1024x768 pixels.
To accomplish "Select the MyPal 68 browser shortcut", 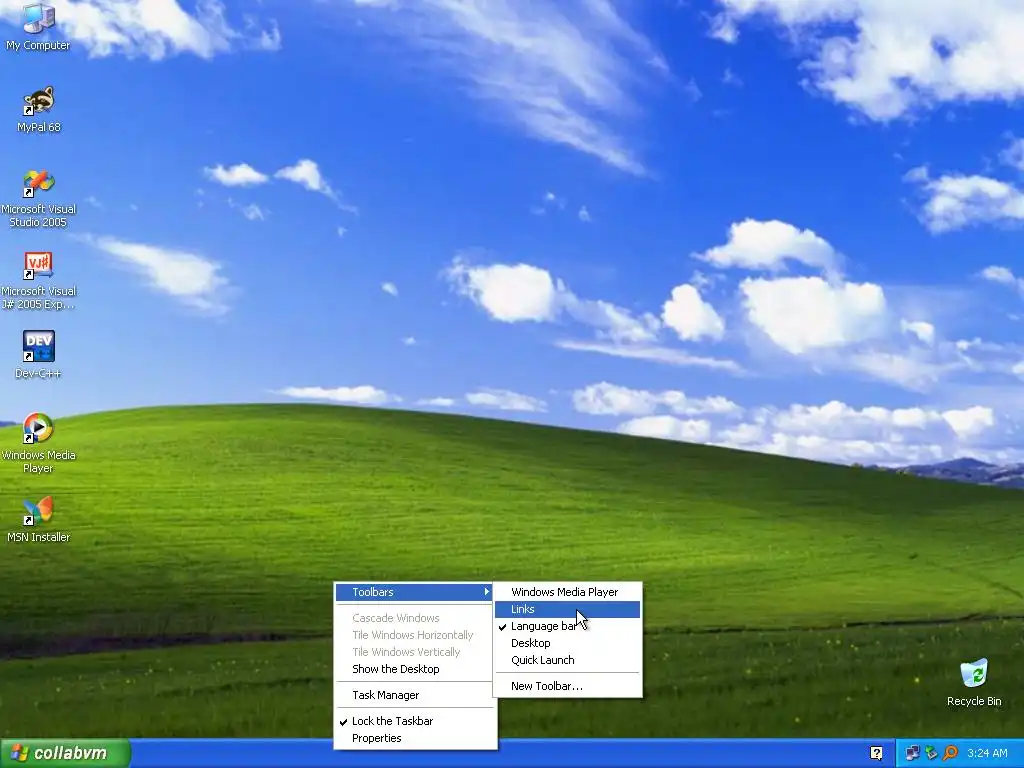I will 38,109.
